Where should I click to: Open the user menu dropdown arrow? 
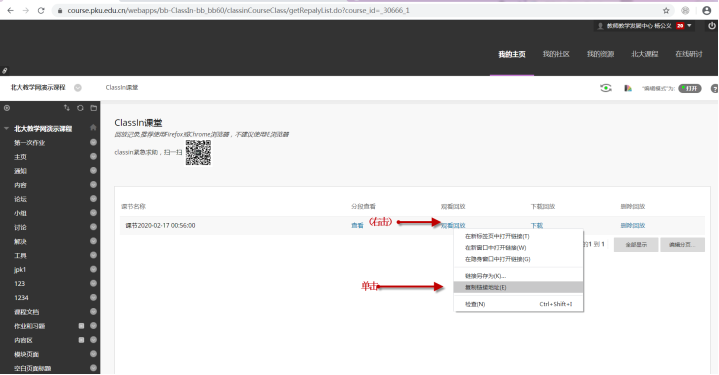coord(689,26)
